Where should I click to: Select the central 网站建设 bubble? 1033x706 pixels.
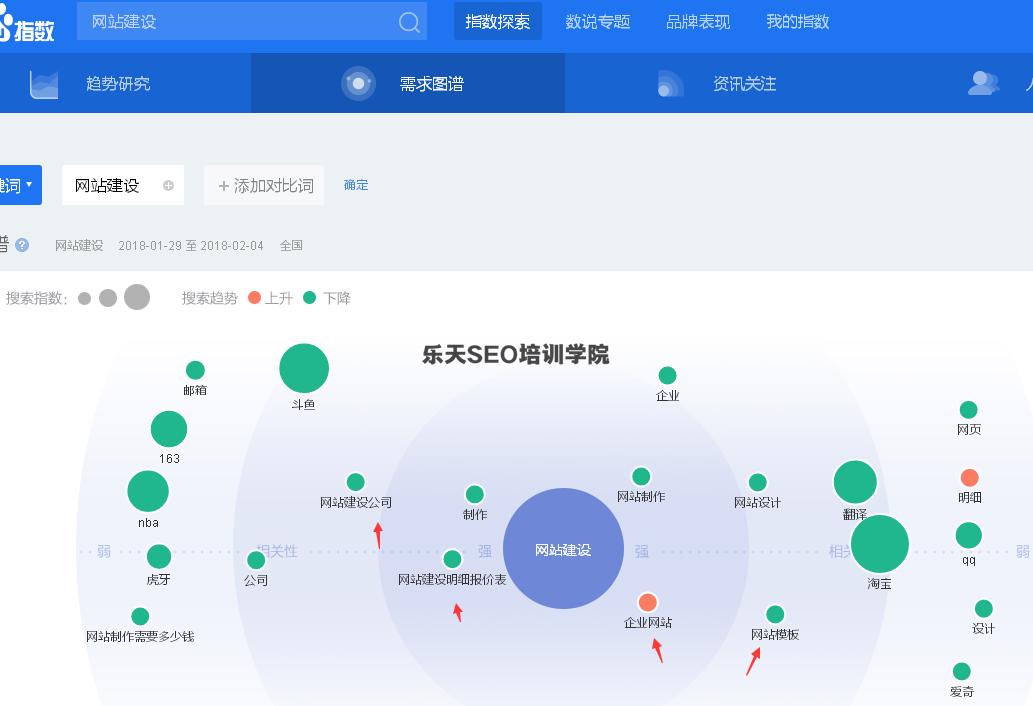pos(563,548)
